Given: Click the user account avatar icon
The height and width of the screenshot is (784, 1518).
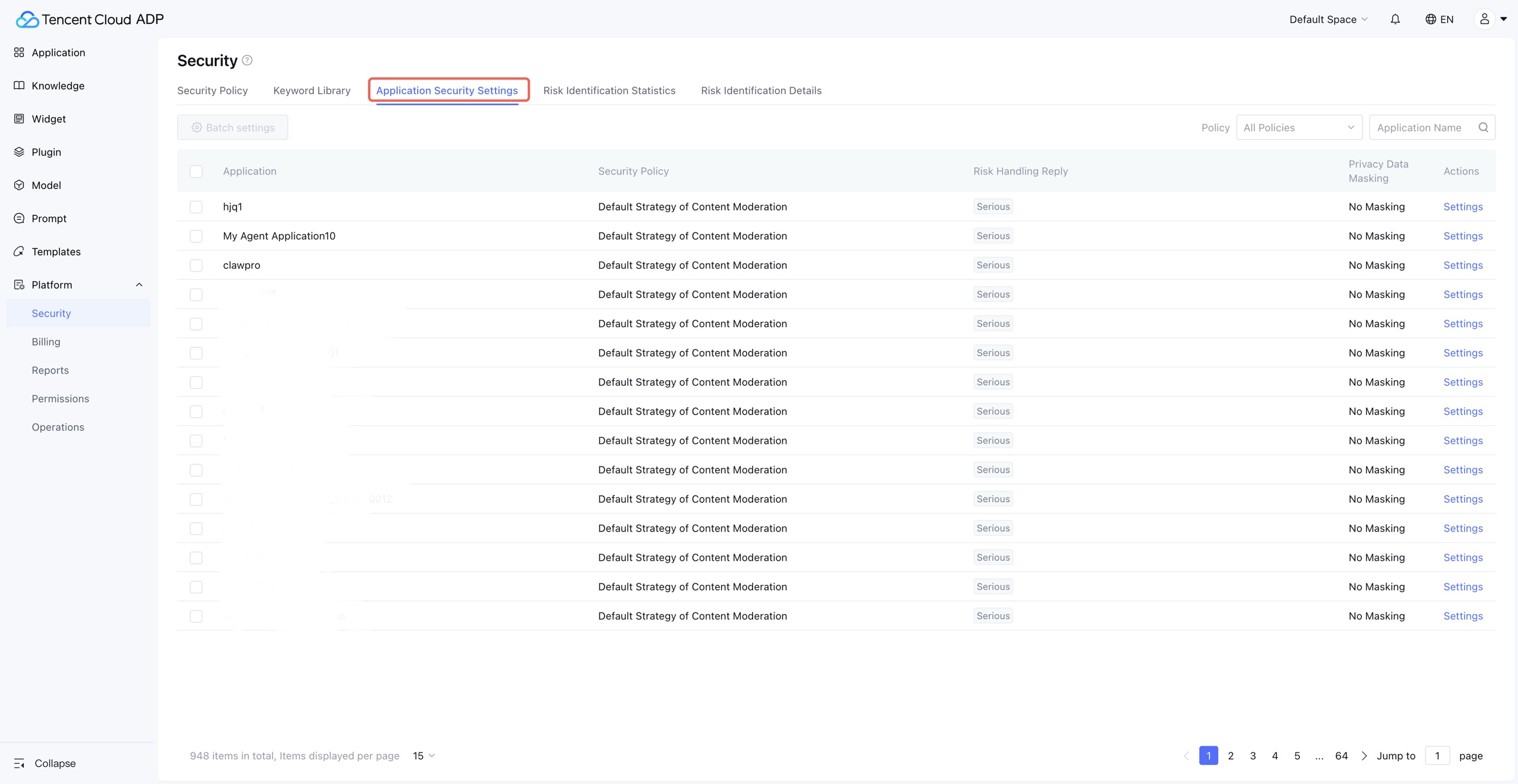Looking at the screenshot, I should coord(1484,19).
